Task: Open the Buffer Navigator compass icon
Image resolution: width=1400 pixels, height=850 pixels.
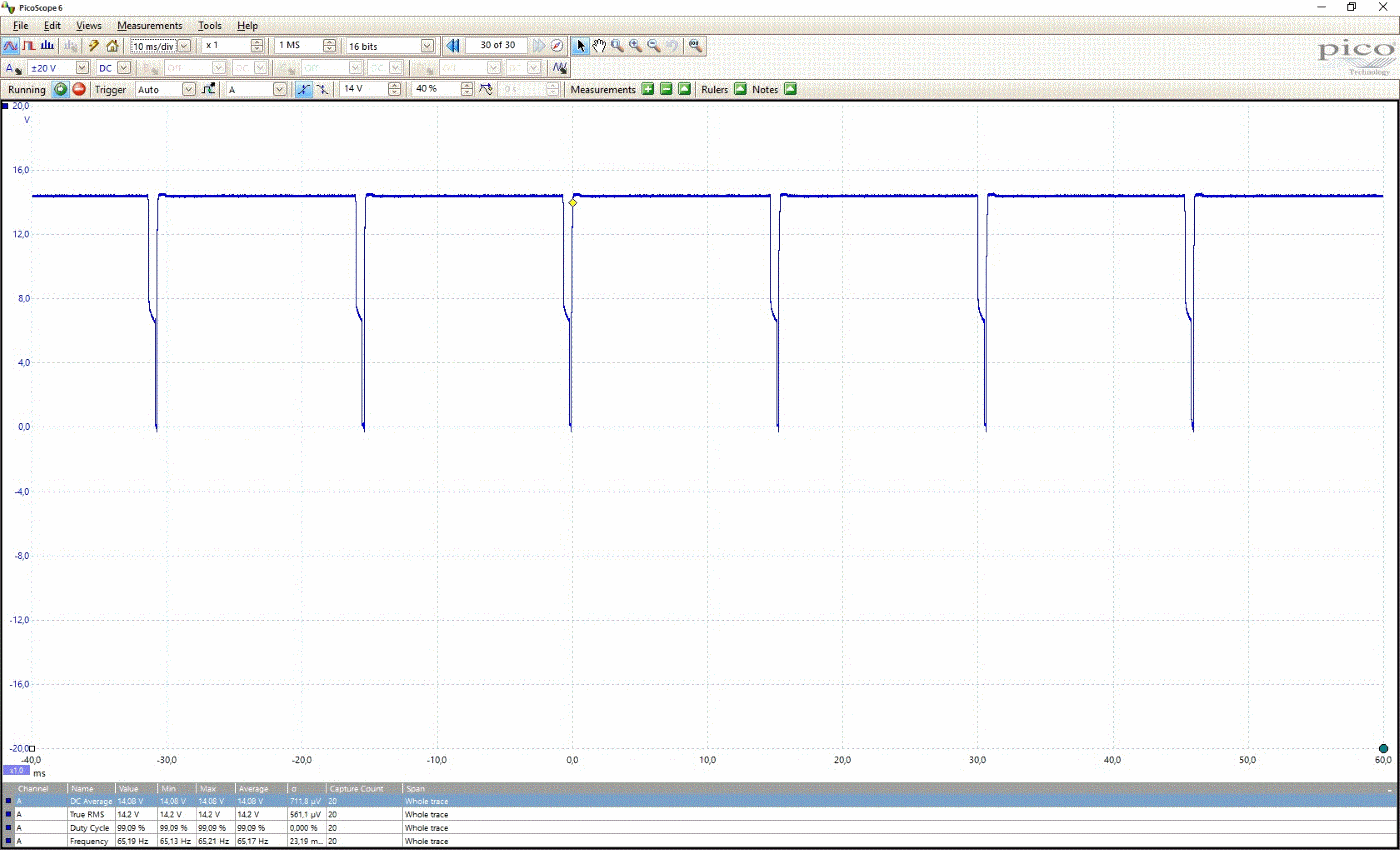Action: pos(557,45)
